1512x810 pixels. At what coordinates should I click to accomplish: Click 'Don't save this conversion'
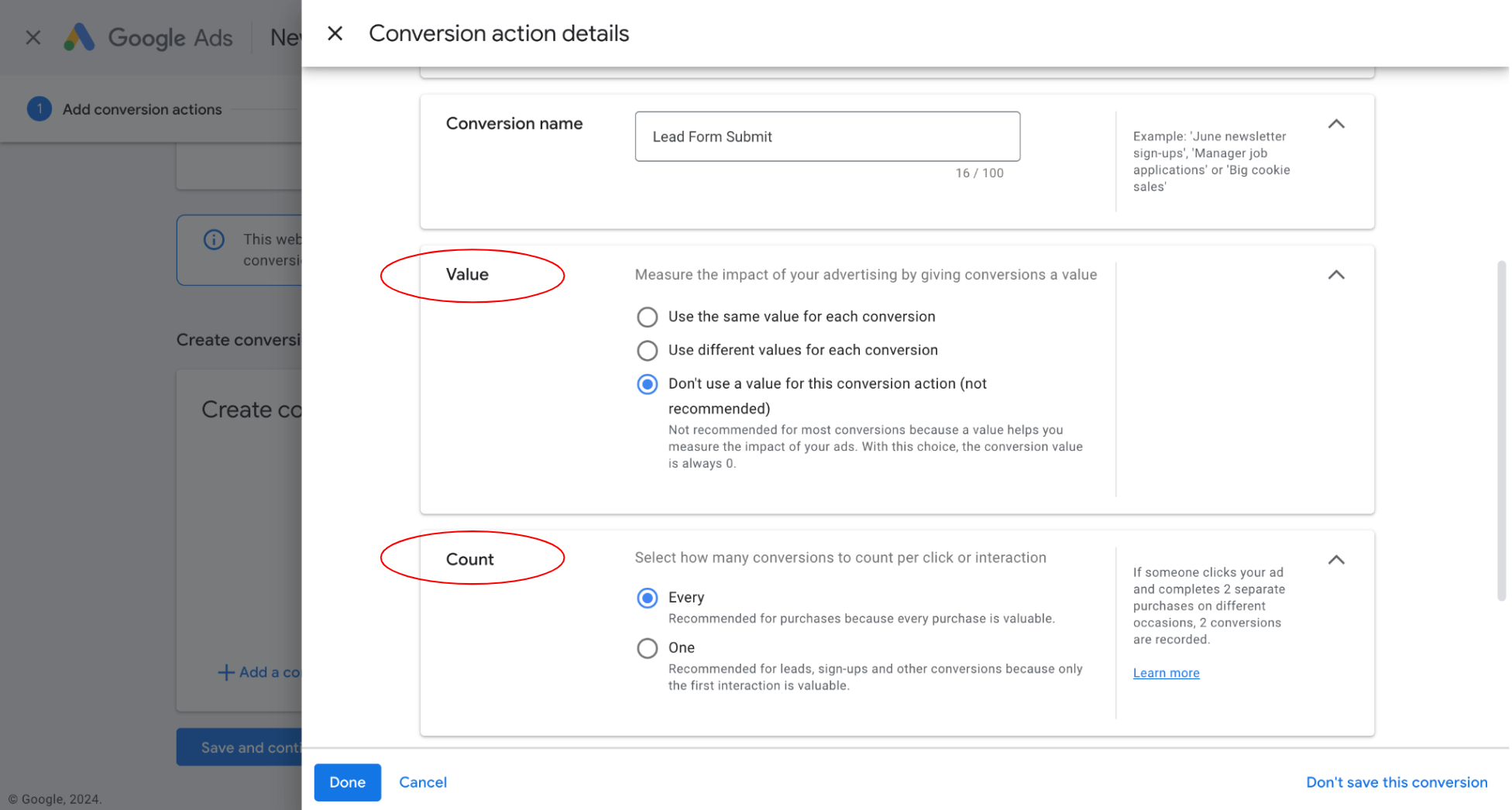point(1396,782)
